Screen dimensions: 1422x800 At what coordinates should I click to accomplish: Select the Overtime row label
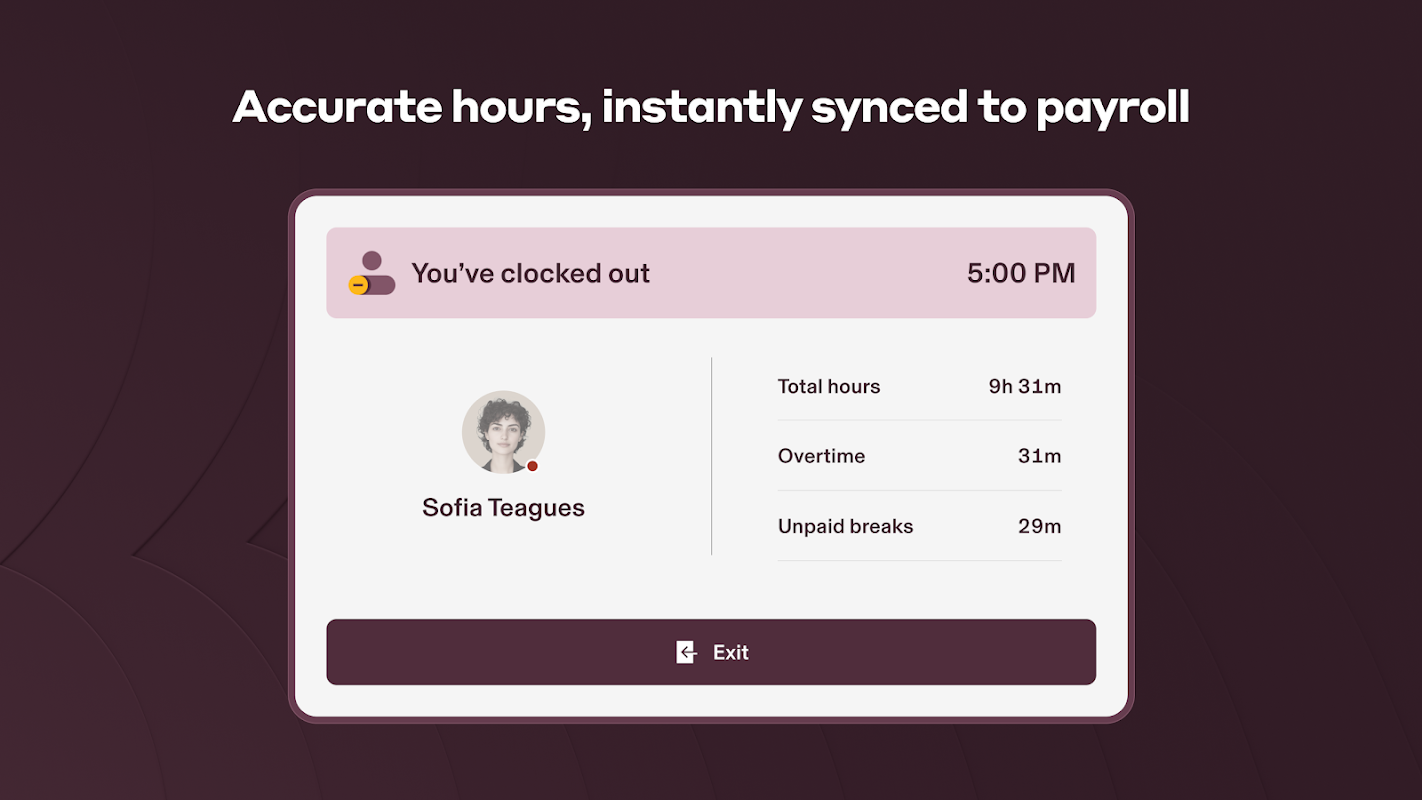(821, 456)
